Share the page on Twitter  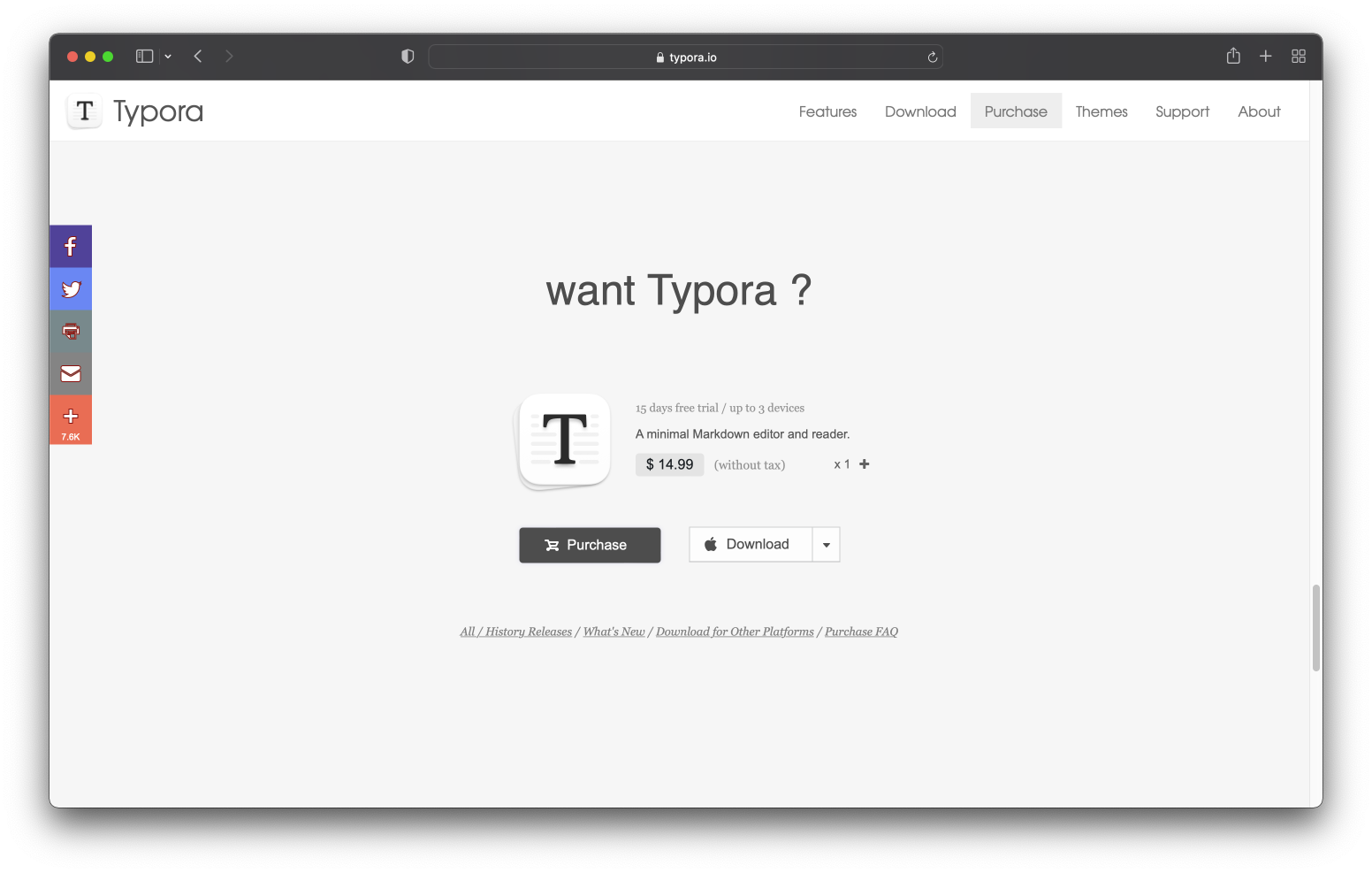(71, 289)
